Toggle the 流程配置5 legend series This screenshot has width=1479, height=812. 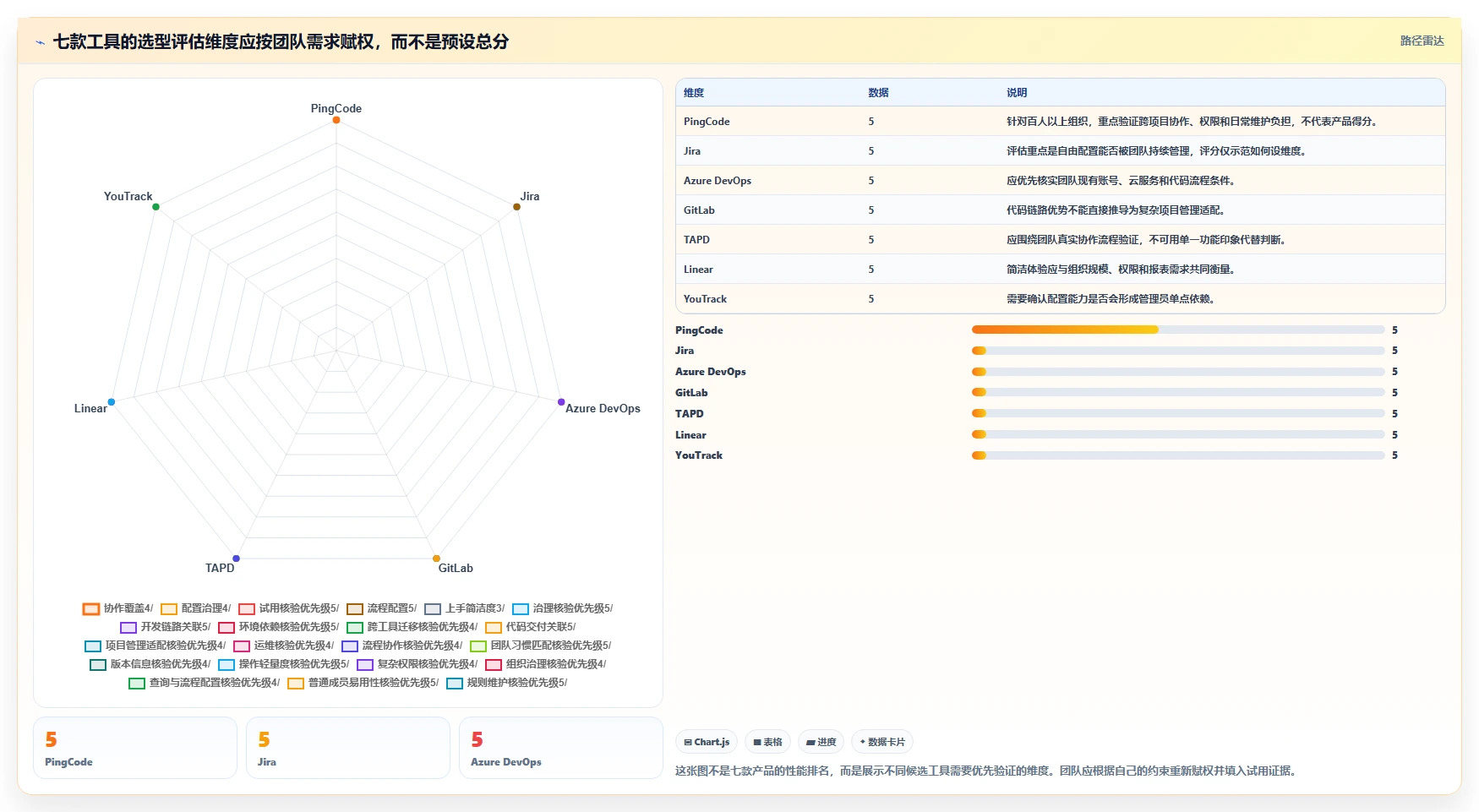382,608
